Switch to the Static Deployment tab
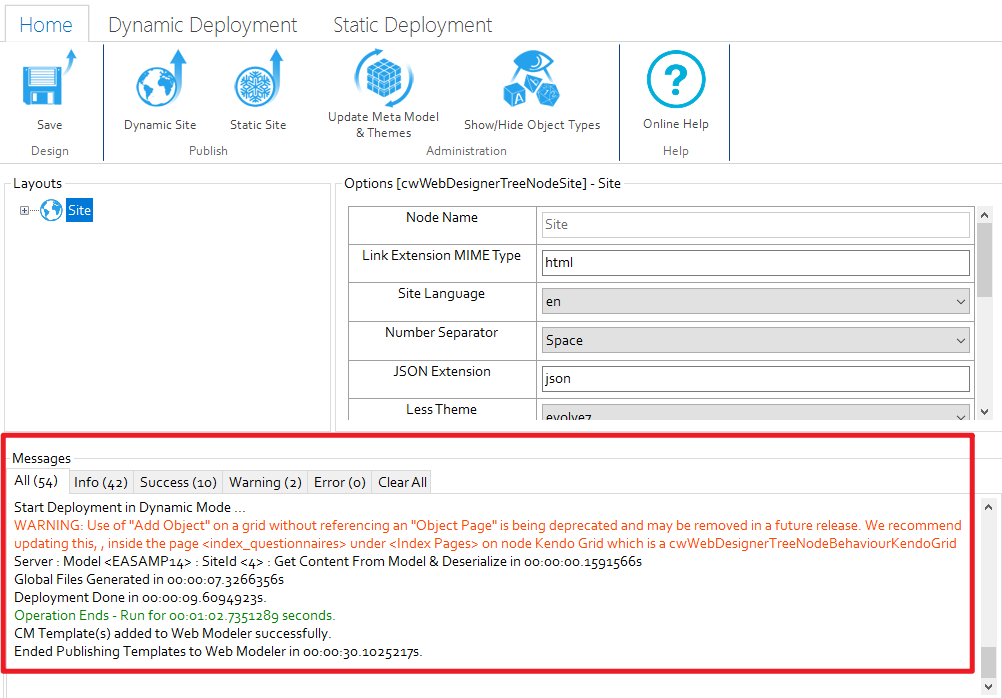 [x=412, y=24]
